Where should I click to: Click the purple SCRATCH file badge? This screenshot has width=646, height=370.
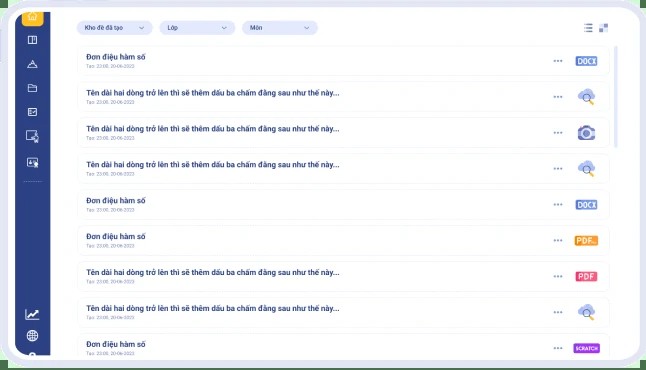tap(586, 349)
